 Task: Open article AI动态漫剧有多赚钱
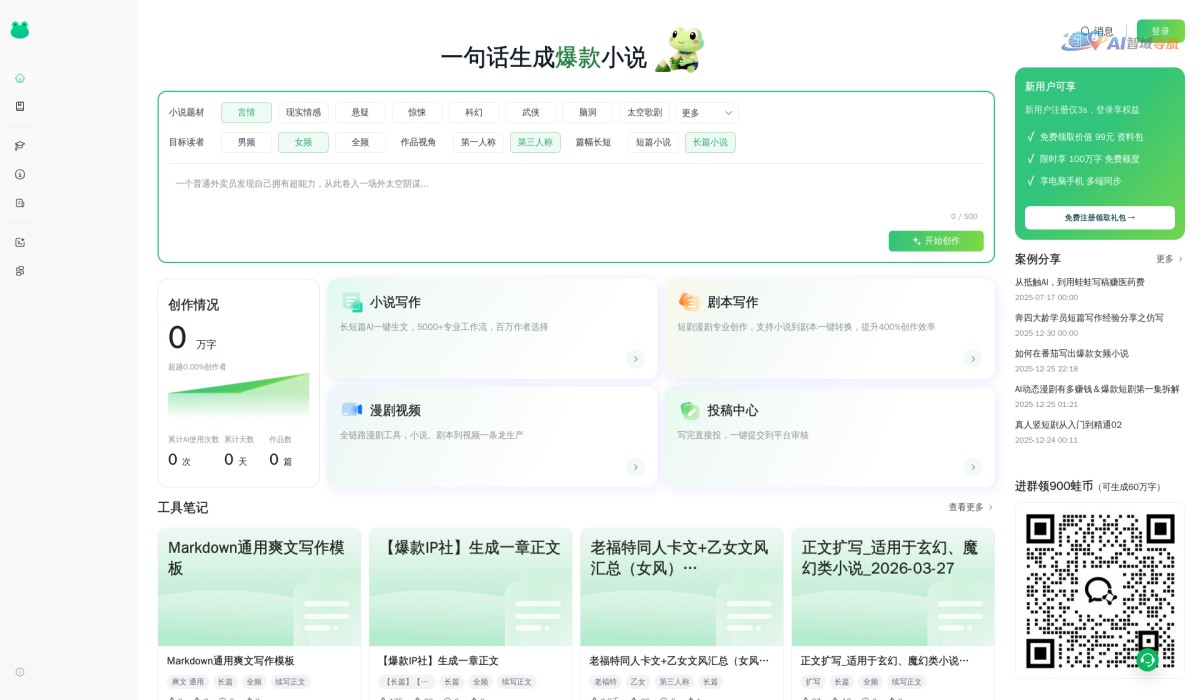(x=1097, y=389)
